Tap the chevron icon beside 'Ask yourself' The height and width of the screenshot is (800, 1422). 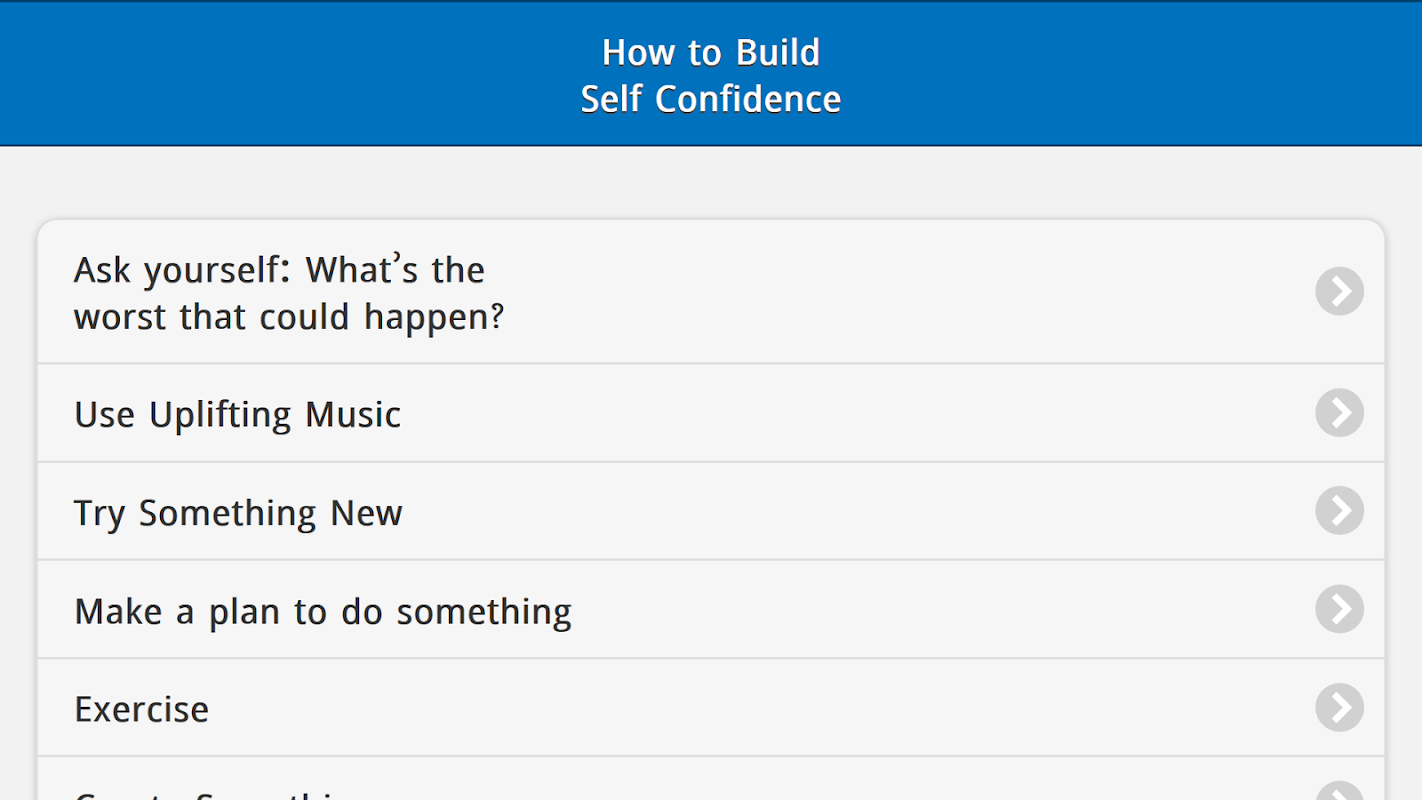point(1340,292)
